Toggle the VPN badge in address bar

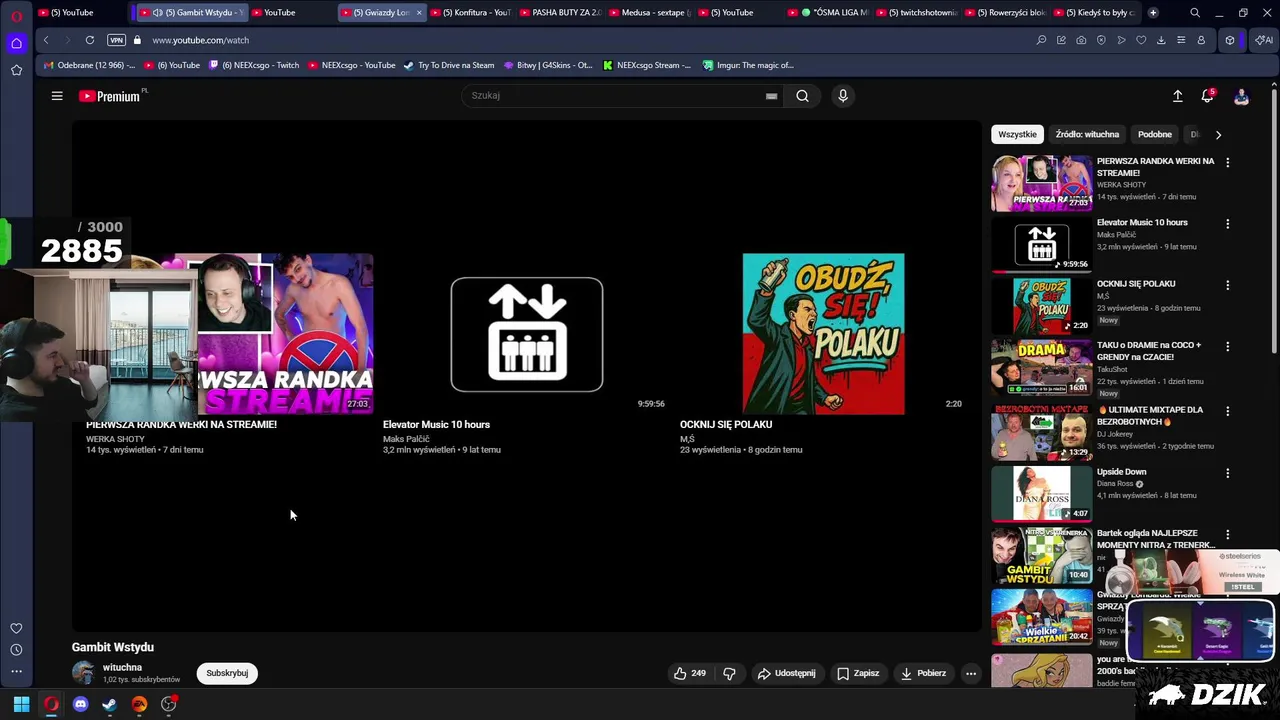(x=117, y=40)
